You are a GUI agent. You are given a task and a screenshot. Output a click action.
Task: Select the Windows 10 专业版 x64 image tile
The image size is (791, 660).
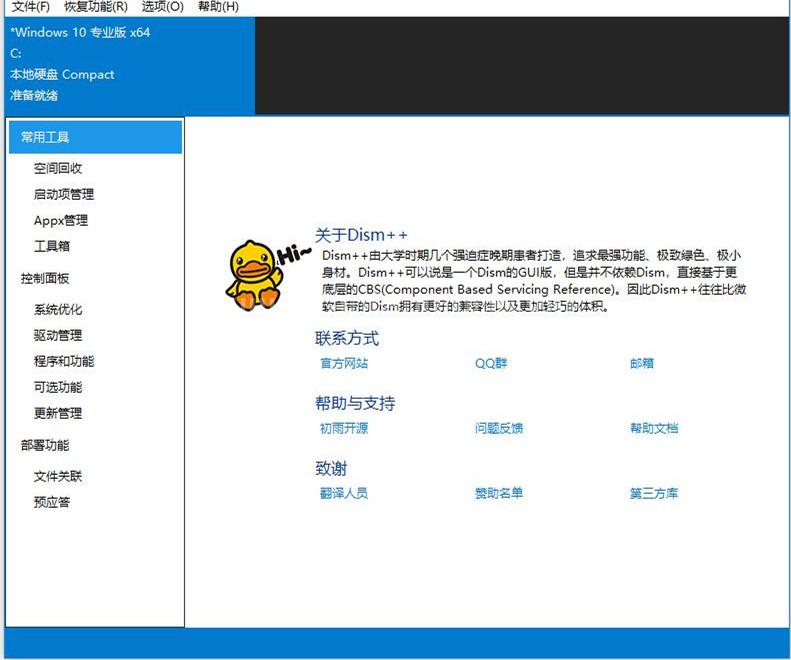pos(130,66)
